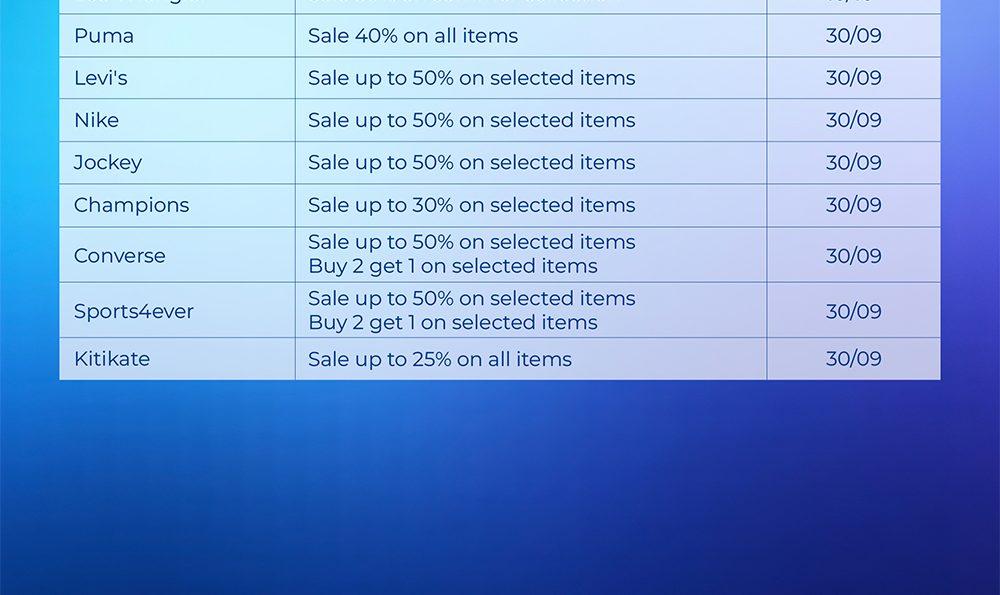Viewport: 1000px width, 595px height.
Task: Select the 30/09 date in the Nike row
Action: pos(853,120)
